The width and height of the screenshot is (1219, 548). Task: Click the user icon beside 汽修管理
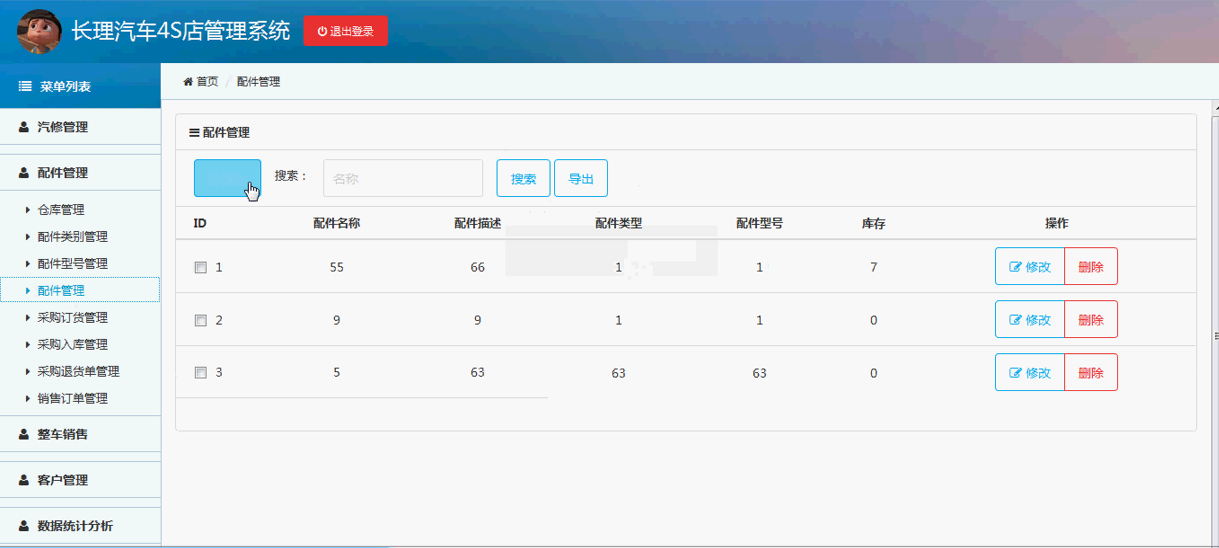[x=24, y=127]
